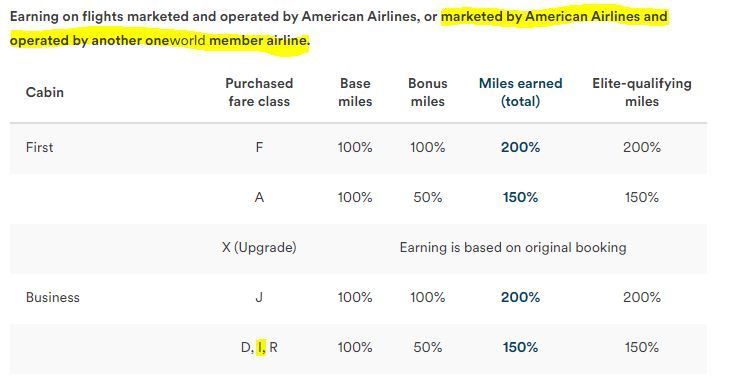Click 50% bonus miles in A row
This screenshot has height=383, width=729.
point(427,198)
